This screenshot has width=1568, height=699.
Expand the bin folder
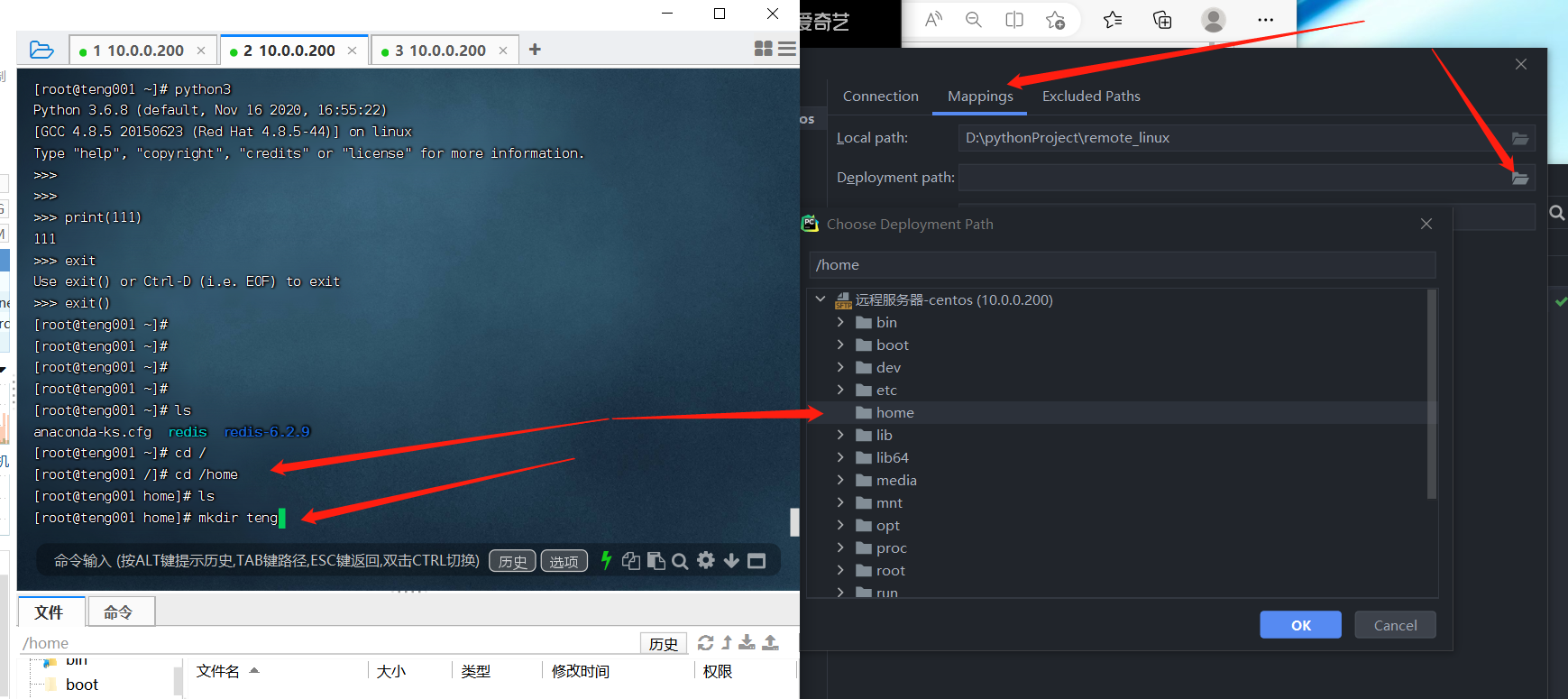[840, 322]
